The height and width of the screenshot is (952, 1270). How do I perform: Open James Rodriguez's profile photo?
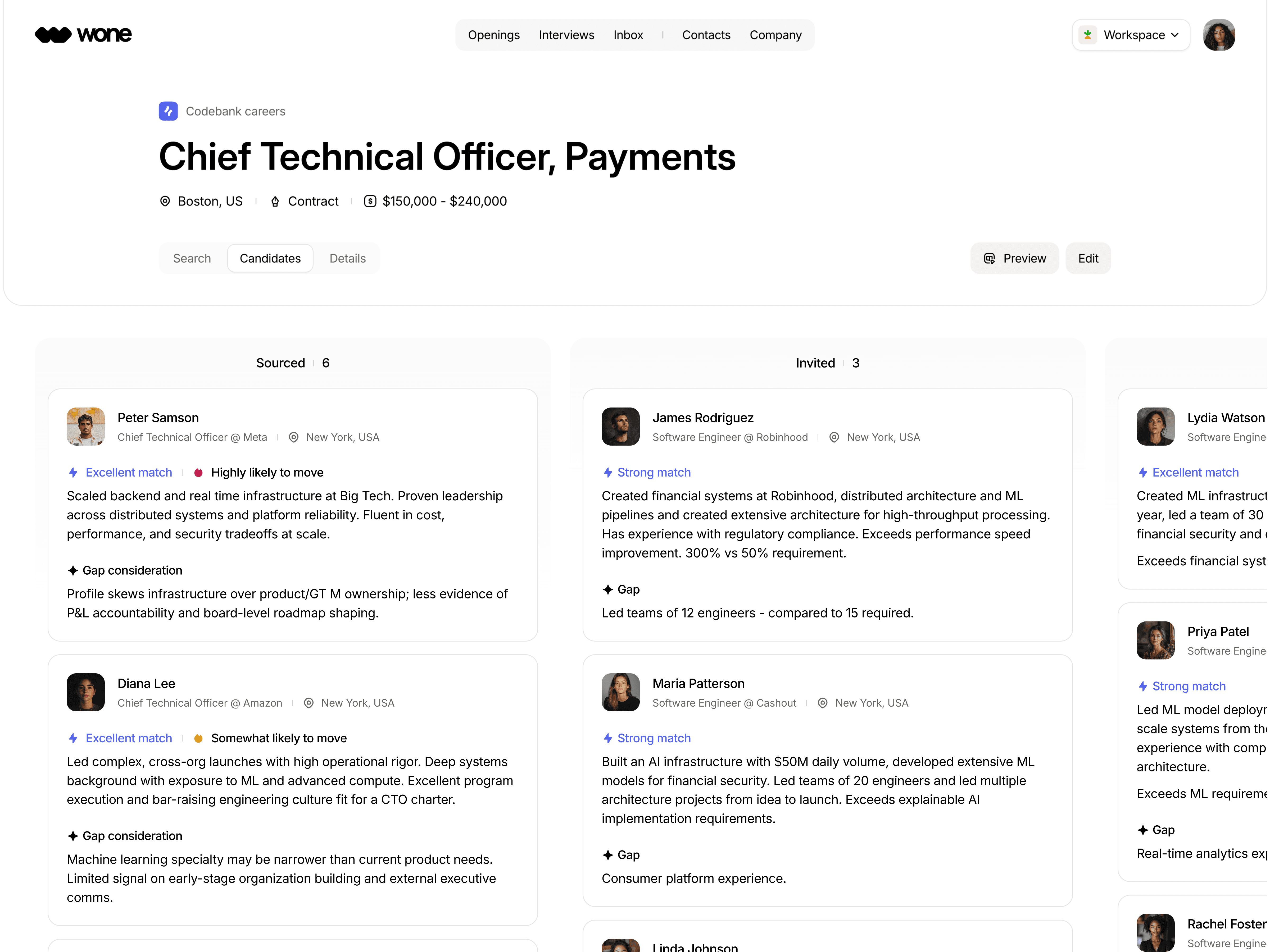(x=621, y=427)
